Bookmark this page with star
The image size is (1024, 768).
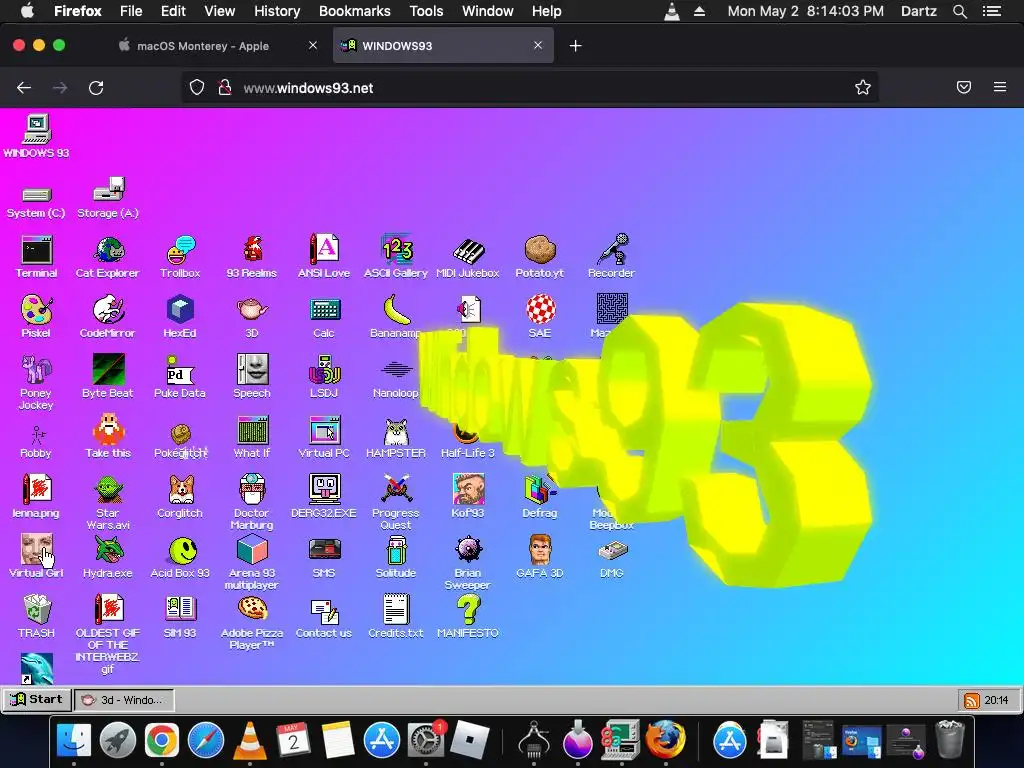[x=863, y=88]
